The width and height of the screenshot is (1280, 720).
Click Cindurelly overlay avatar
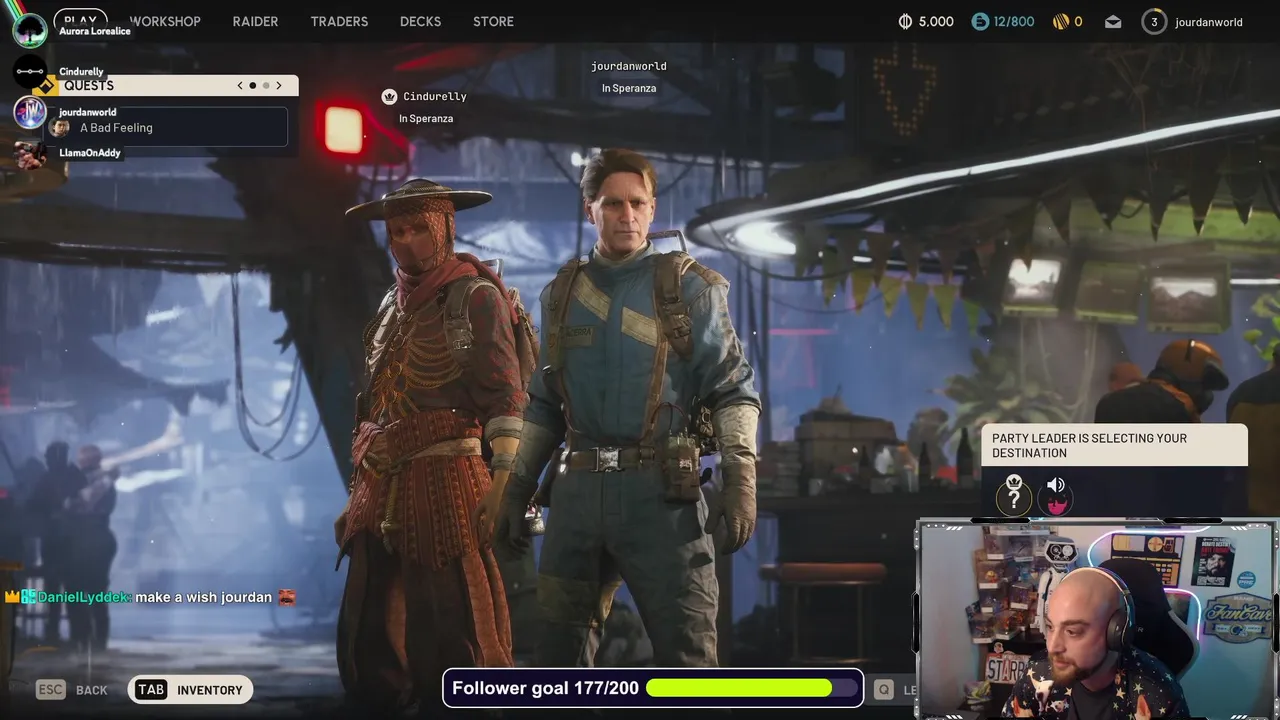(x=30, y=72)
